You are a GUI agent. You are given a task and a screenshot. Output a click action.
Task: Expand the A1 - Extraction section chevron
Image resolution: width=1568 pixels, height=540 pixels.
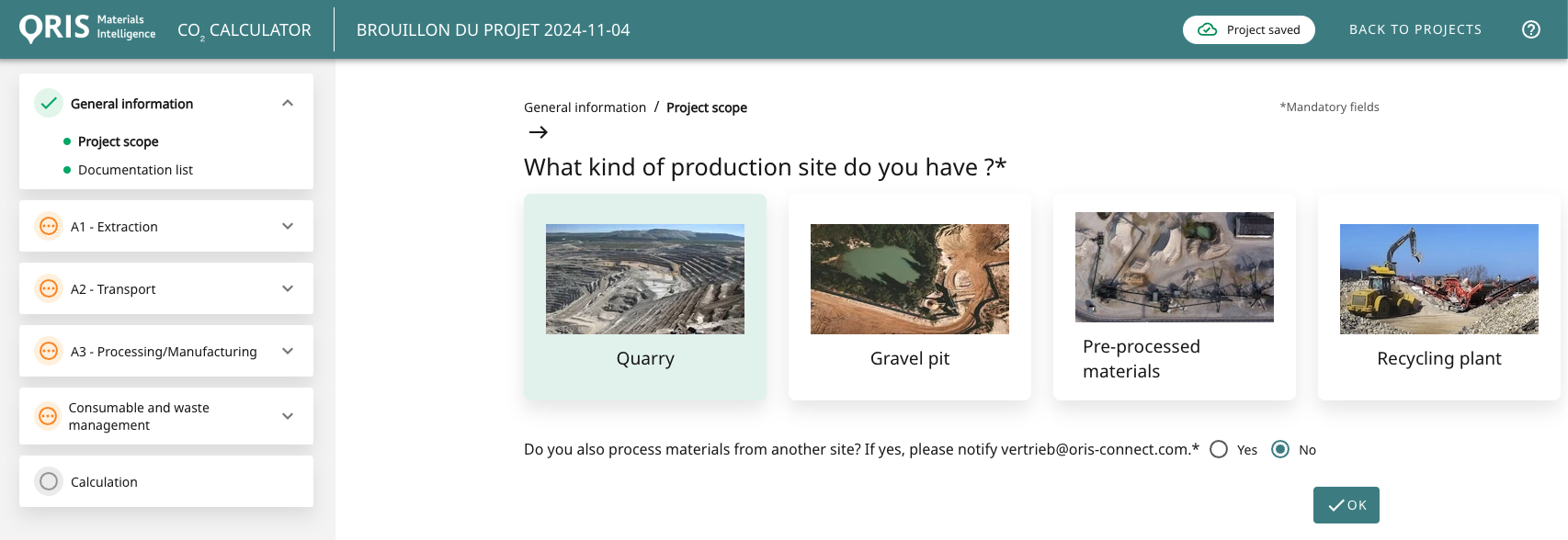(288, 226)
